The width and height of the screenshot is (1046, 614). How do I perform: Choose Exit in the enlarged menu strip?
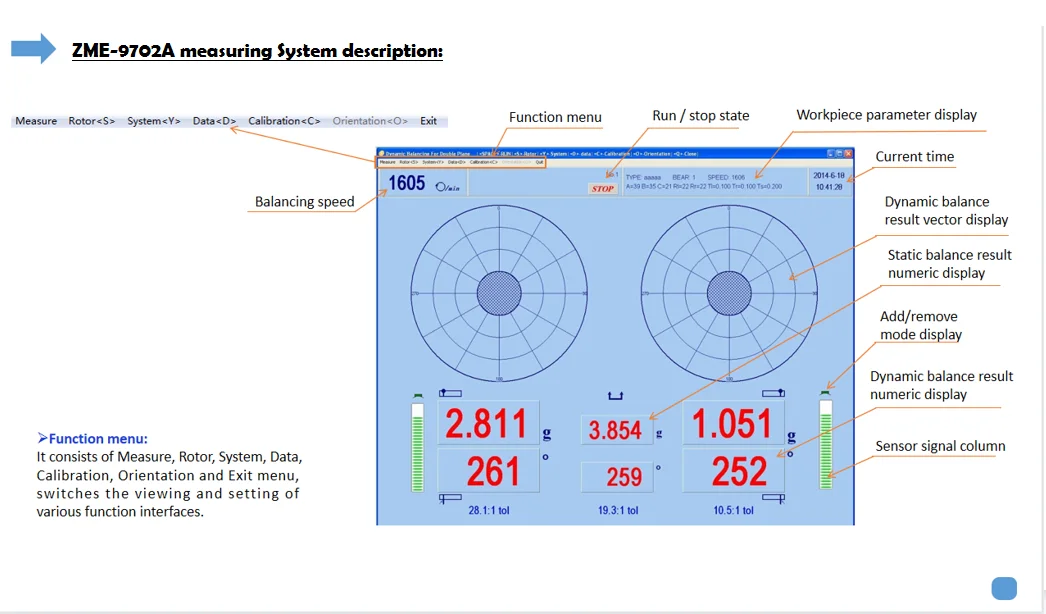428,121
